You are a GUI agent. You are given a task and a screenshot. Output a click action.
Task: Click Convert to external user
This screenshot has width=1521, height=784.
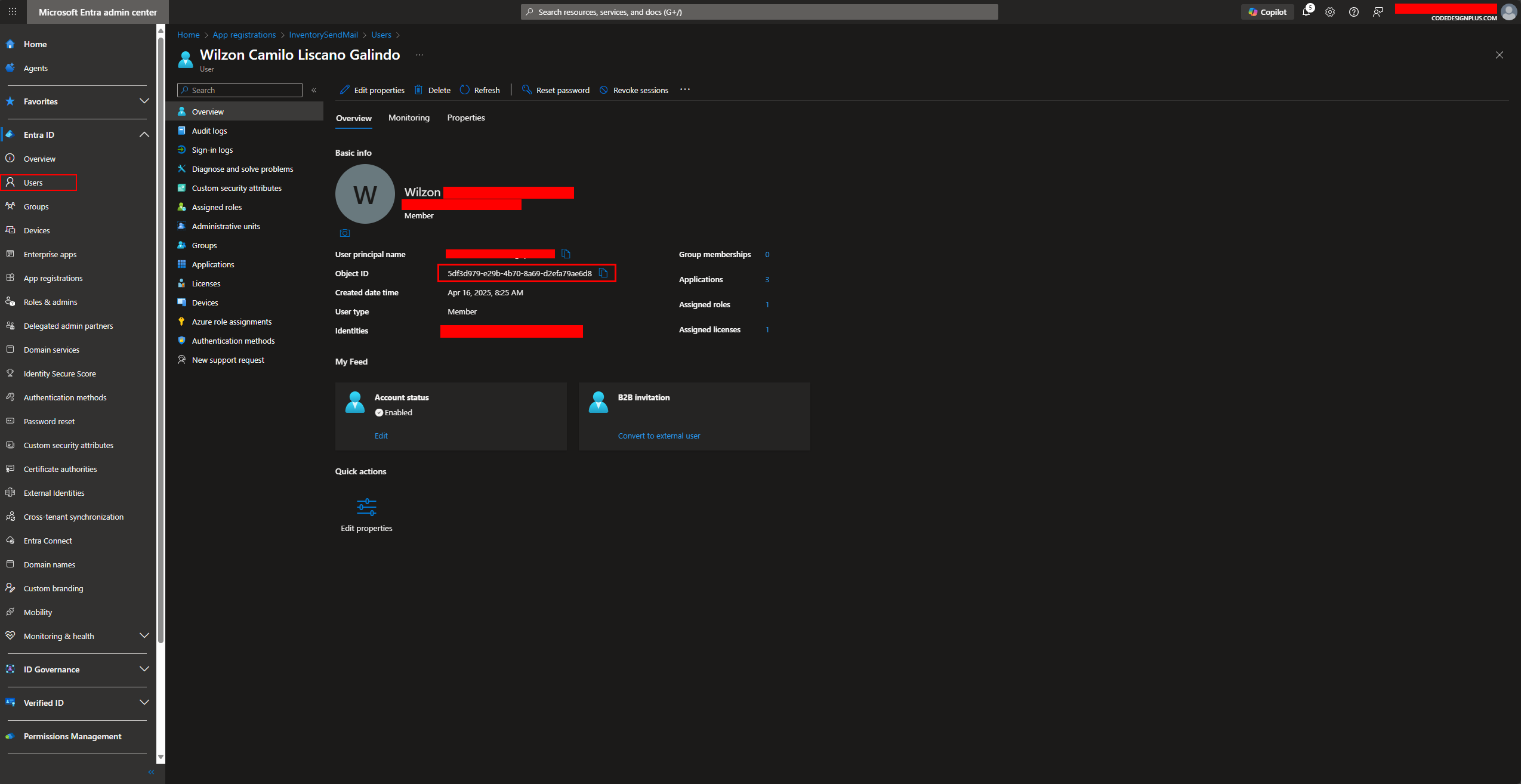click(659, 436)
